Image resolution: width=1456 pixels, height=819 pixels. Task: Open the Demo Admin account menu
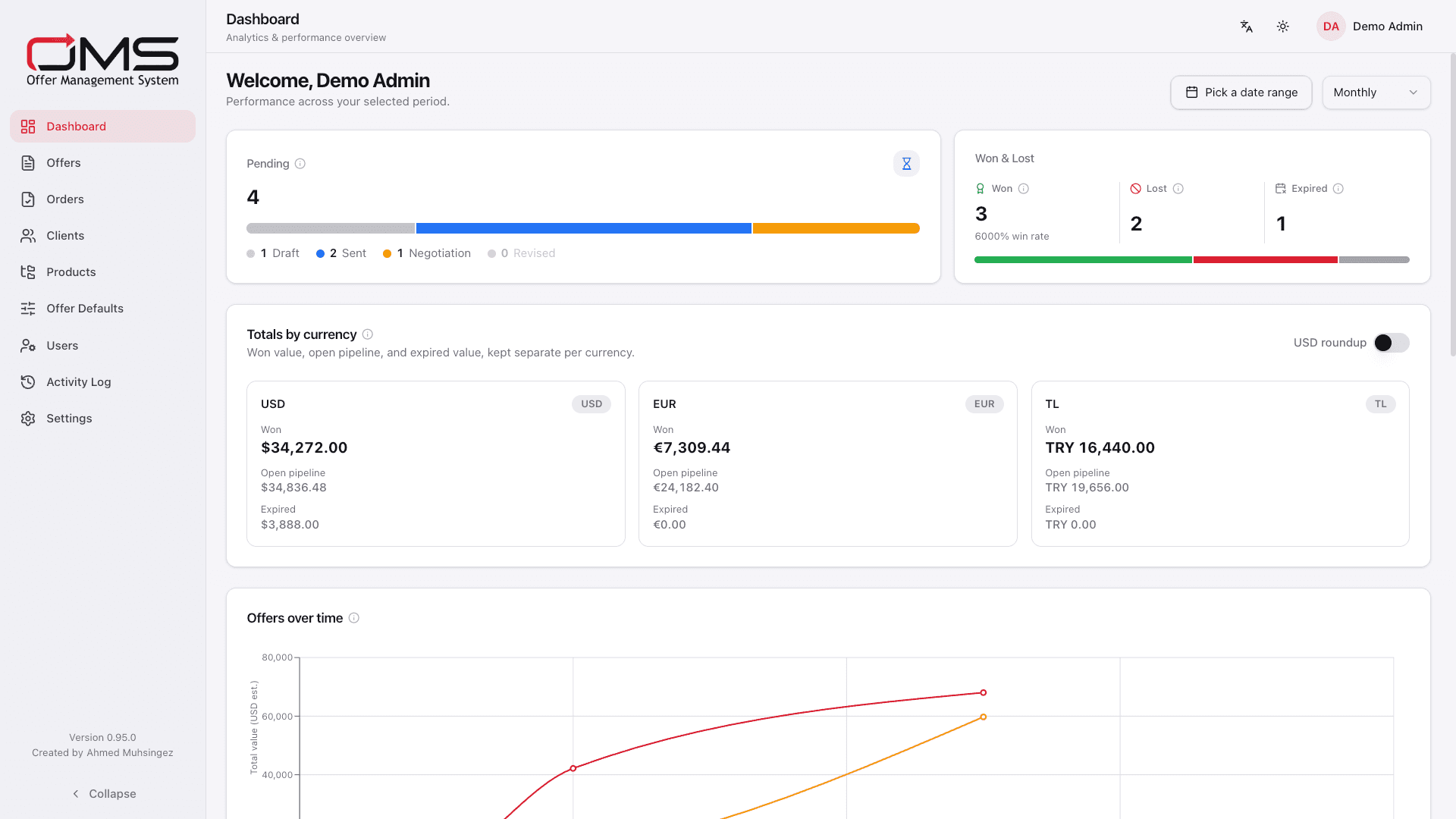(1371, 27)
